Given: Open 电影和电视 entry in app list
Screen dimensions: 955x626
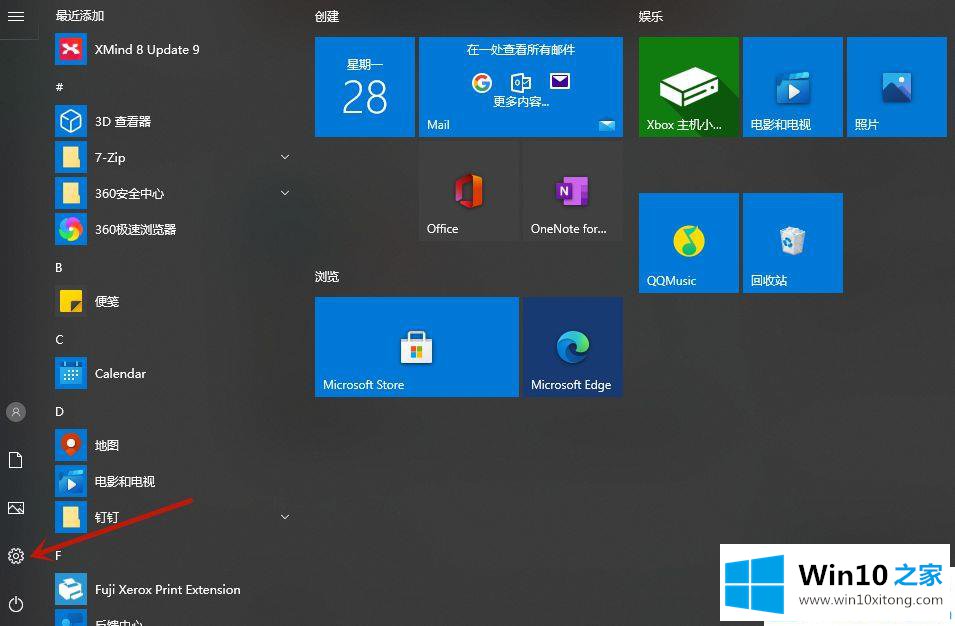Looking at the screenshot, I should 172,481.
